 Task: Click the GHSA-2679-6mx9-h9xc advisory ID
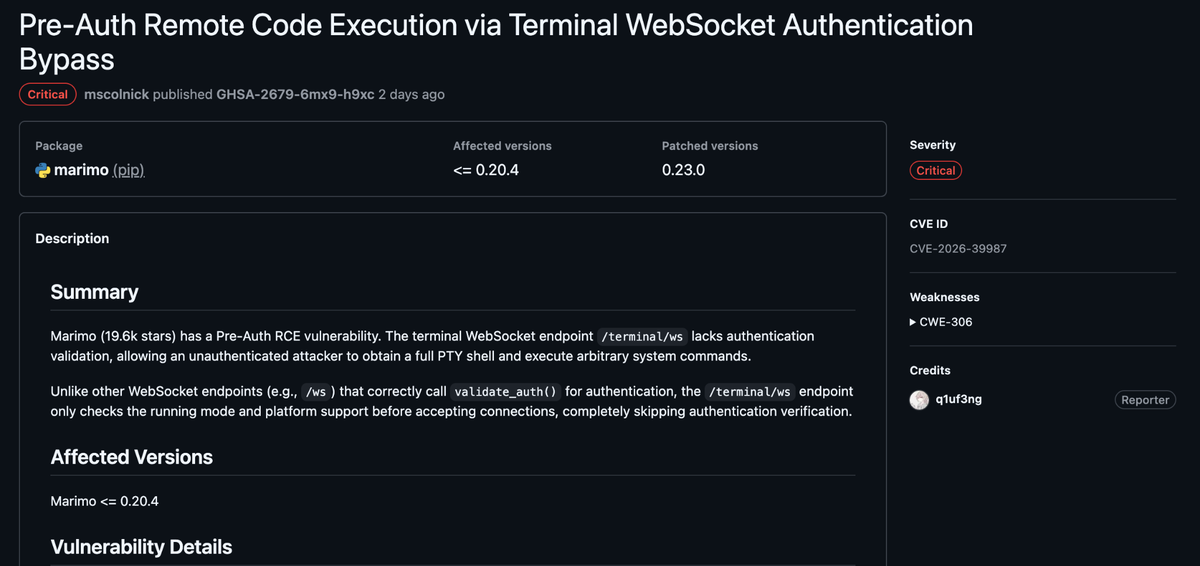click(x=295, y=94)
